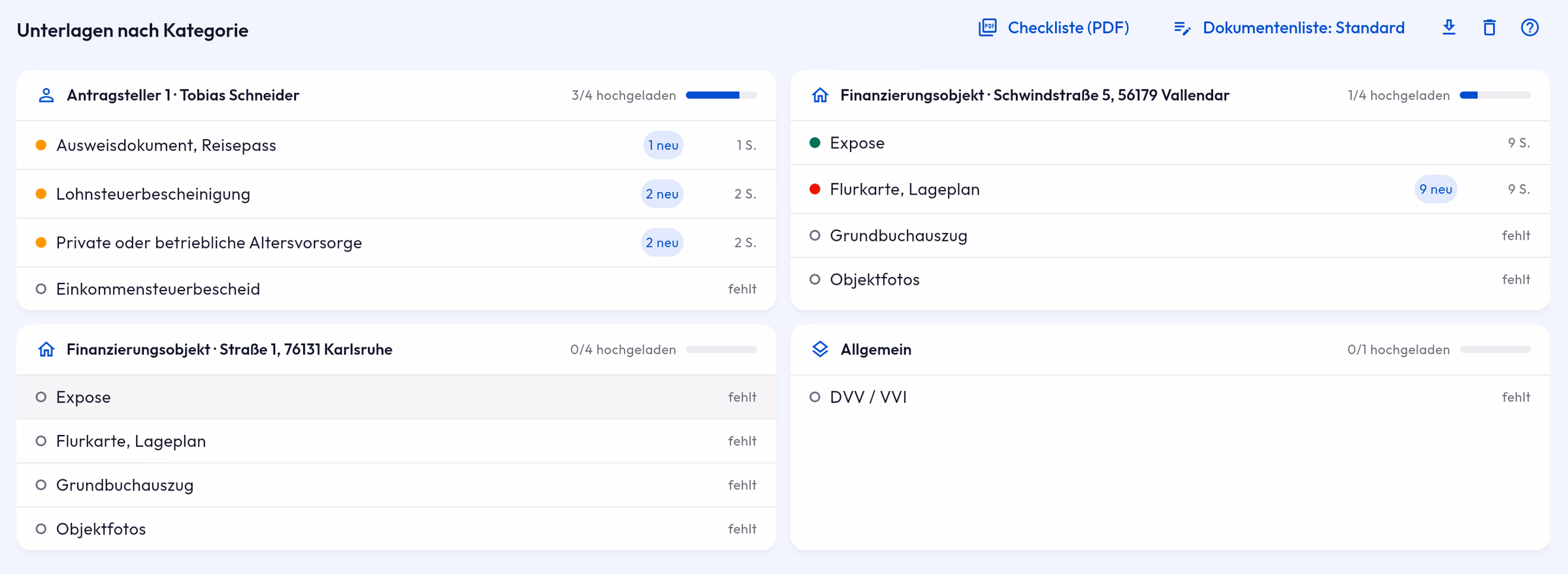Viewport: 1568px width, 574px height.
Task: Click the Allgemein category header
Action: (1170, 349)
